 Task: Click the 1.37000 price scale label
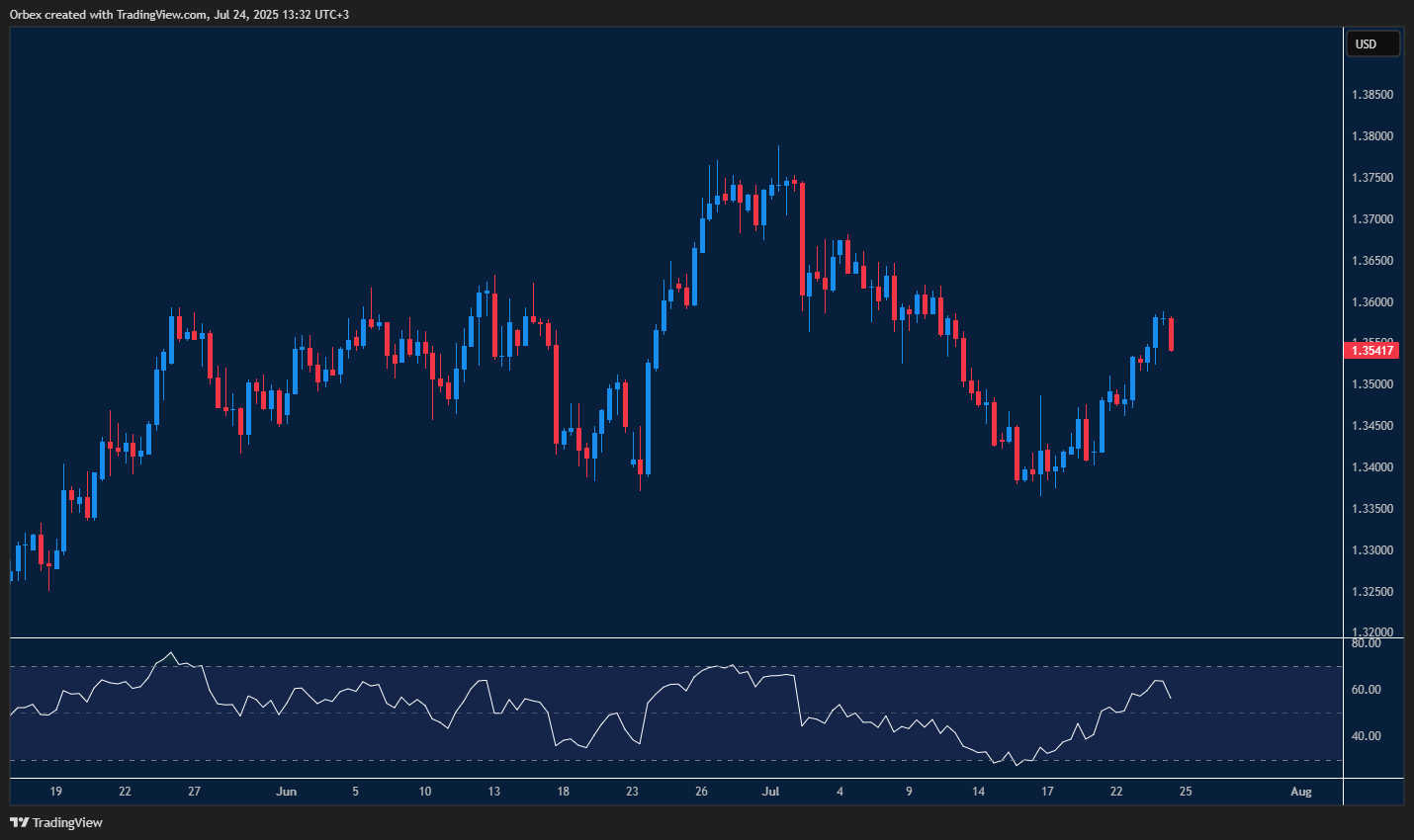point(1372,219)
